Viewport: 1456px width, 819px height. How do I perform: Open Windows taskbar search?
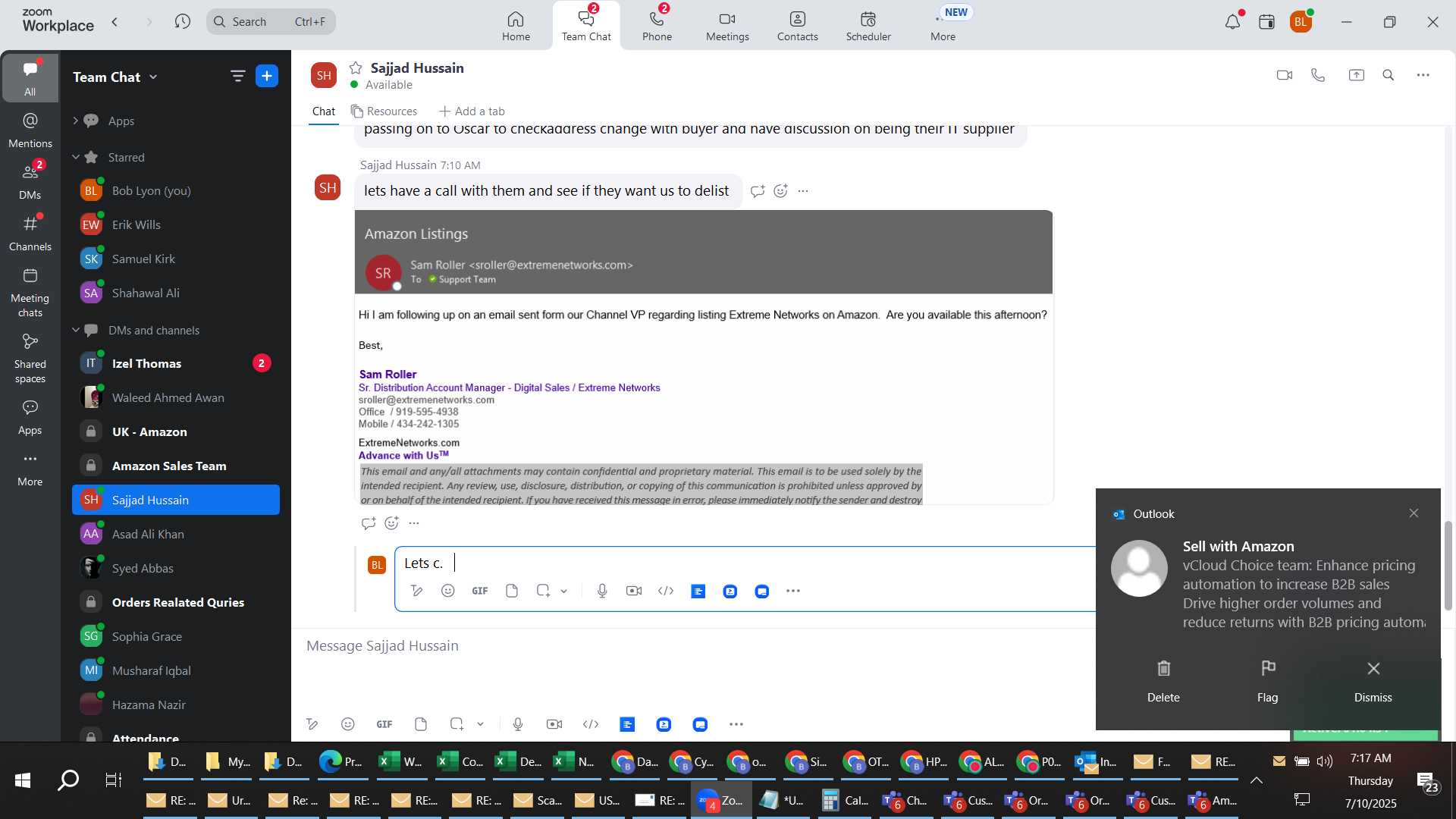(68, 780)
